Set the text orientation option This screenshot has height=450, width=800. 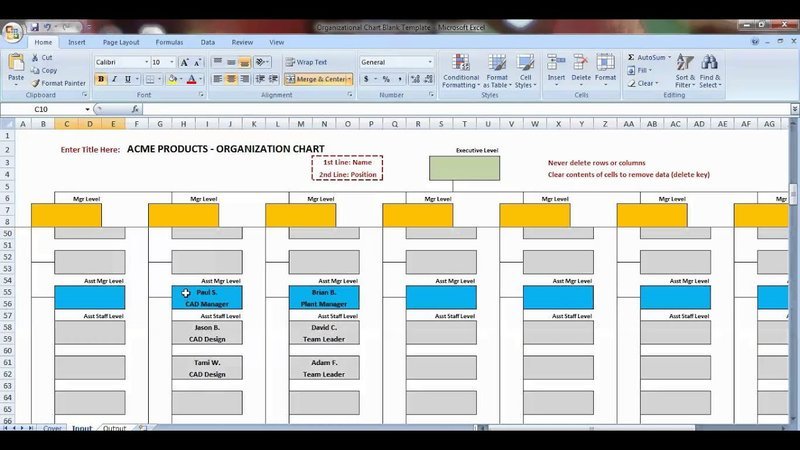[261, 62]
